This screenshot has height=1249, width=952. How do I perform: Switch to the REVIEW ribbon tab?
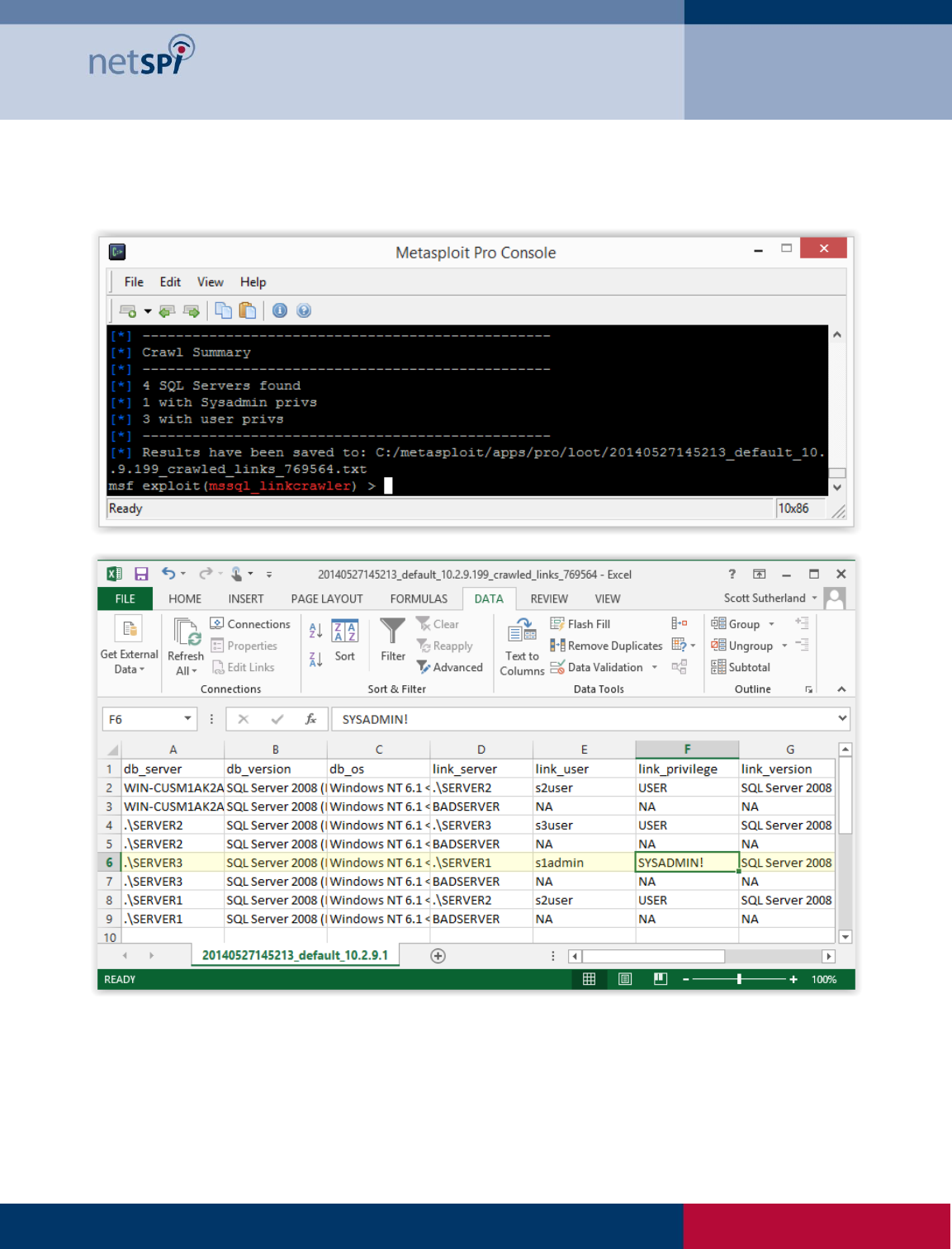[x=549, y=598]
